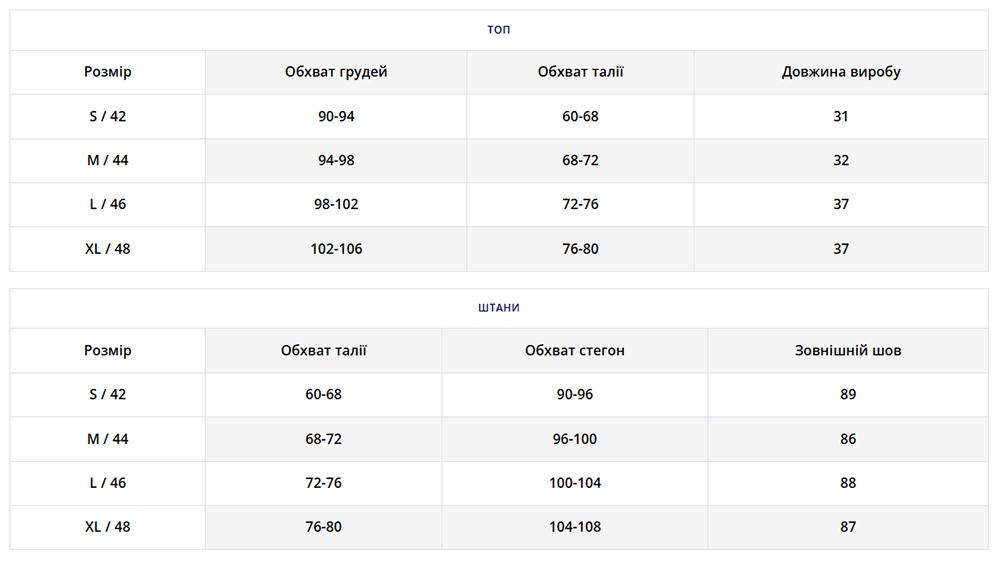Click the "ТОП" table title
The image size is (1000, 561).
[498, 30]
